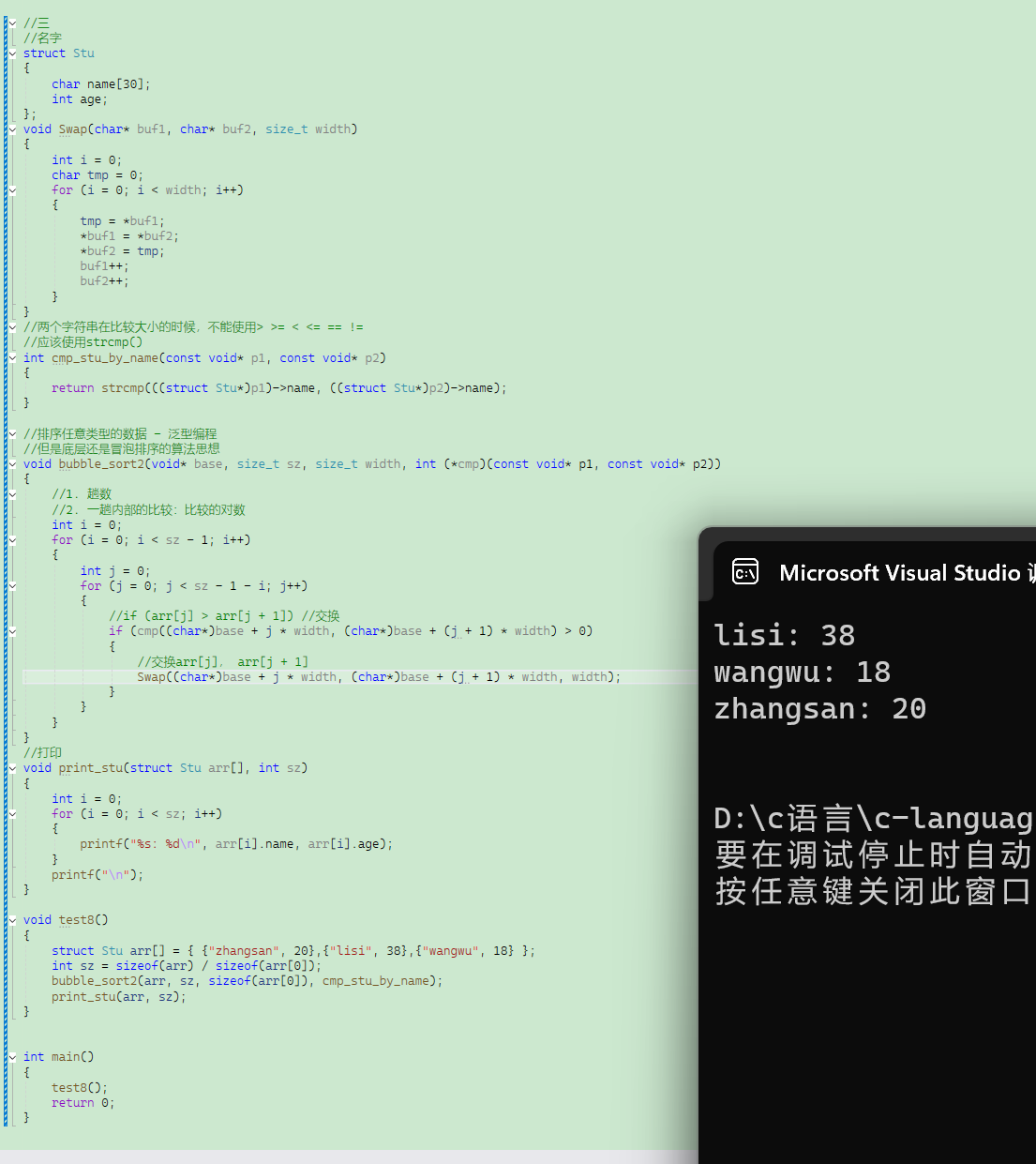Click the 'test8();' call in main
The image size is (1036, 1164).
tap(80, 1088)
